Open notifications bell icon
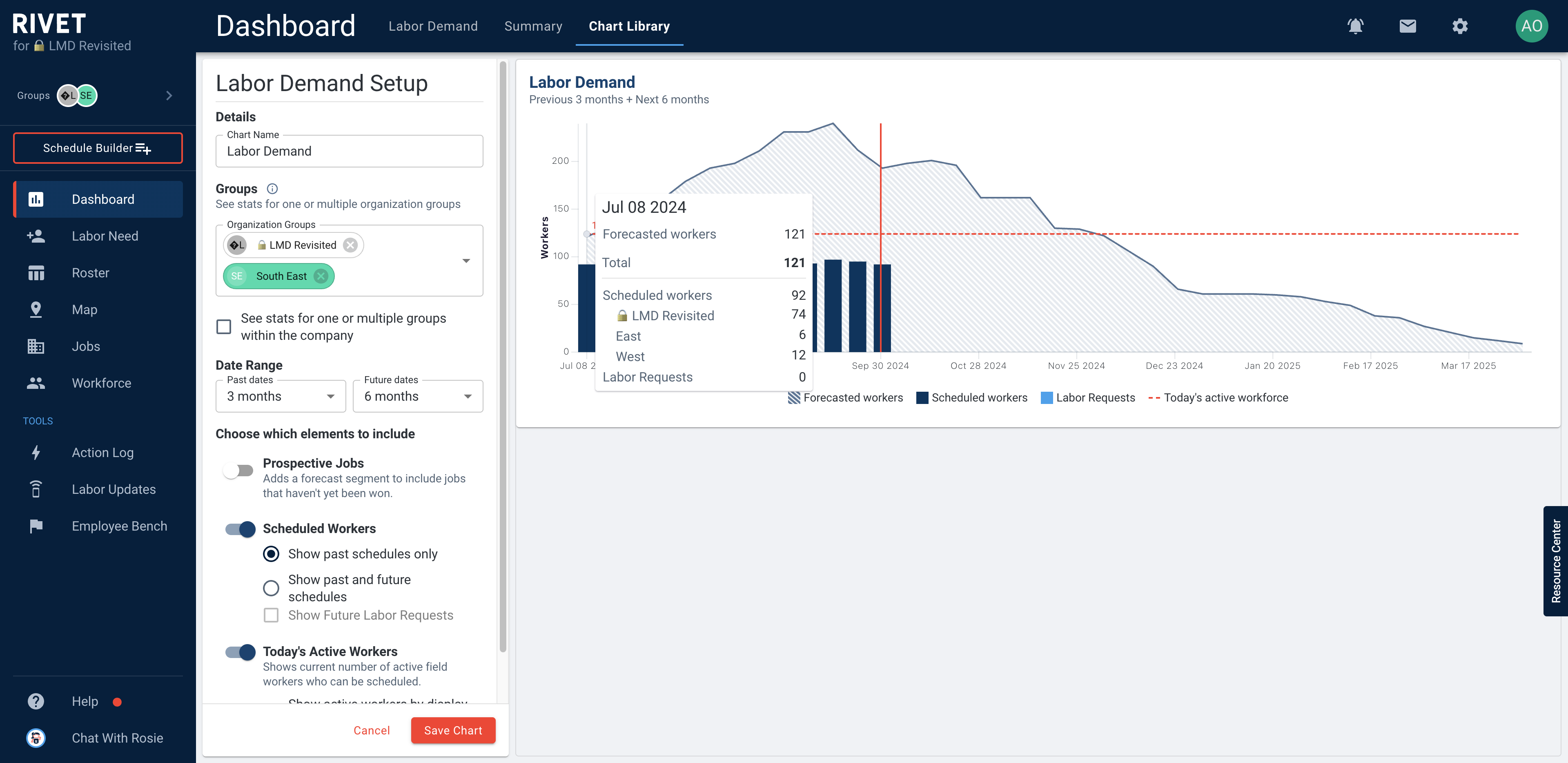The height and width of the screenshot is (763, 1568). tap(1355, 26)
